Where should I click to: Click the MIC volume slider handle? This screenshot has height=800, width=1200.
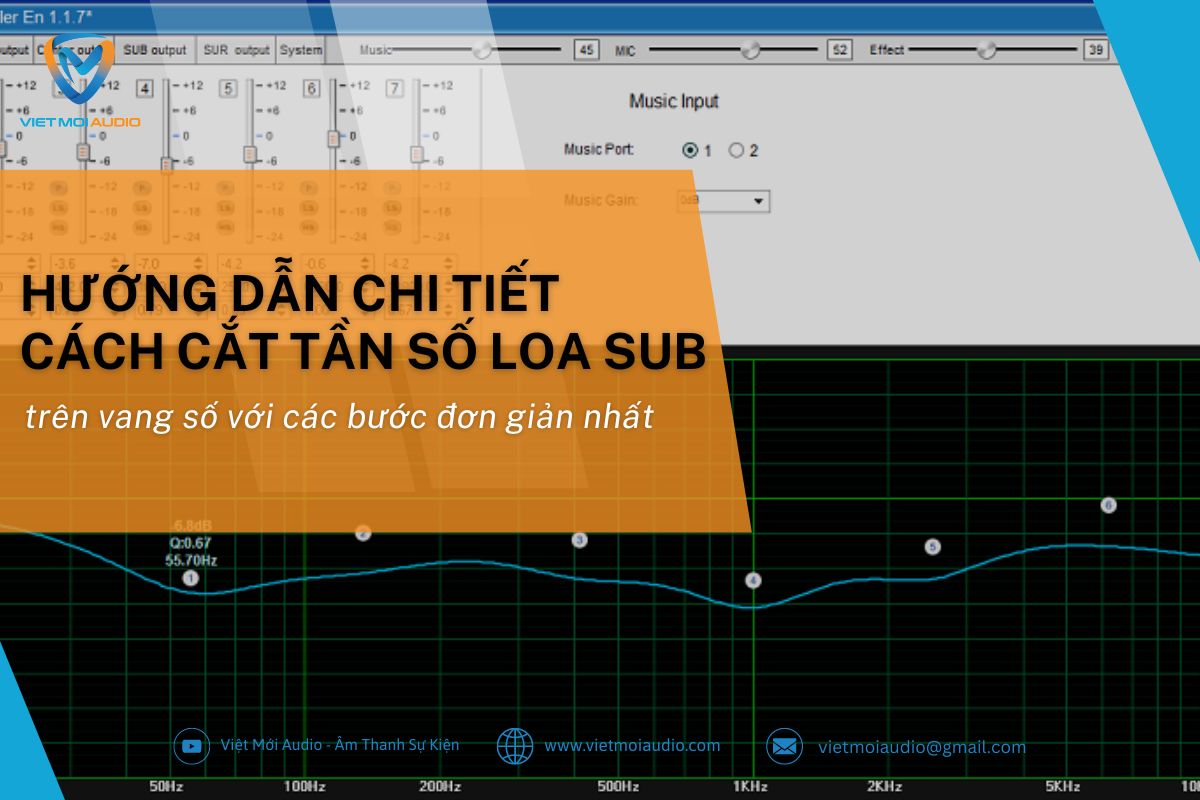coord(750,49)
